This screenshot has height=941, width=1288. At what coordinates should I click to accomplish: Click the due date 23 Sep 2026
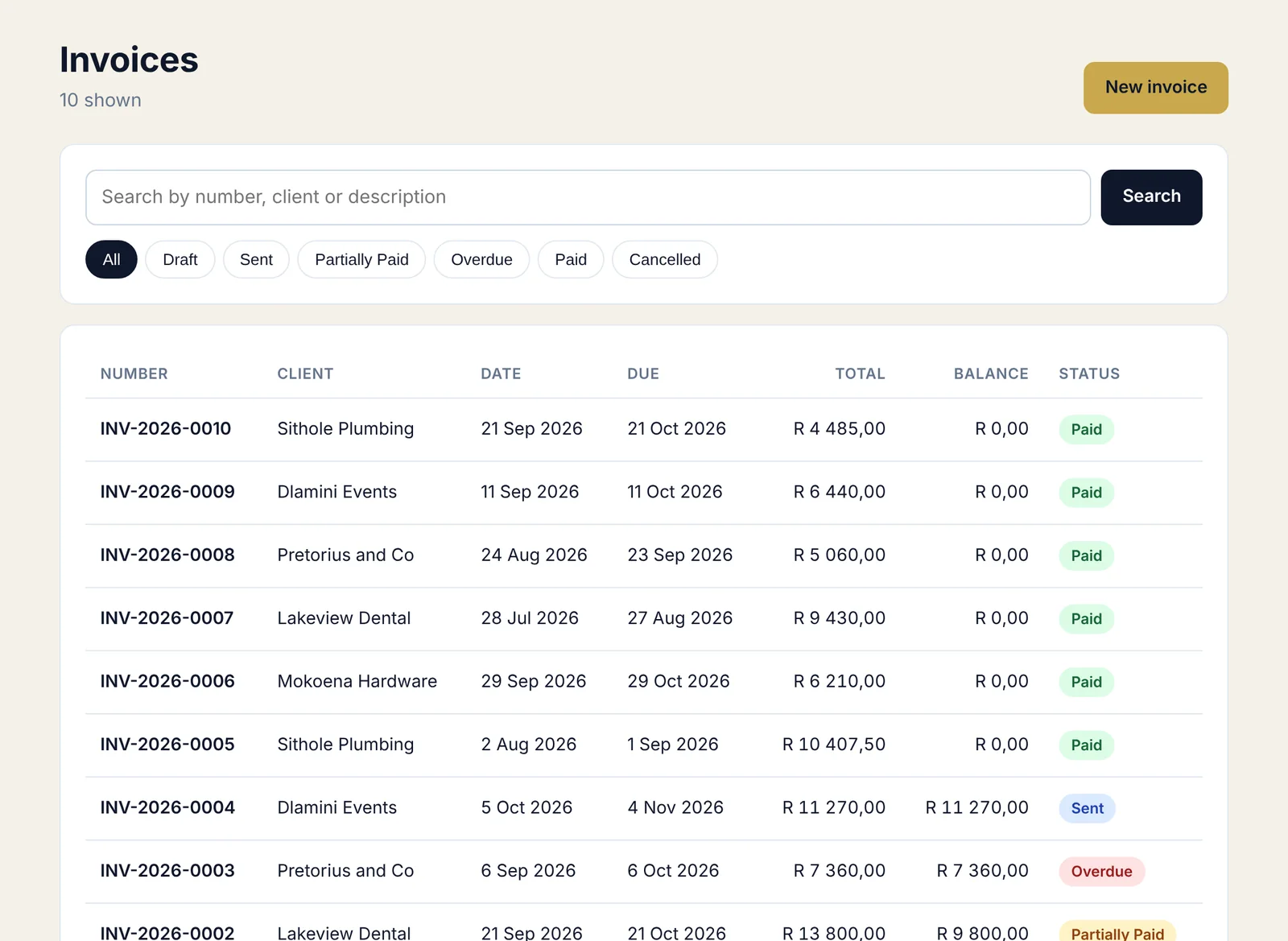click(680, 555)
